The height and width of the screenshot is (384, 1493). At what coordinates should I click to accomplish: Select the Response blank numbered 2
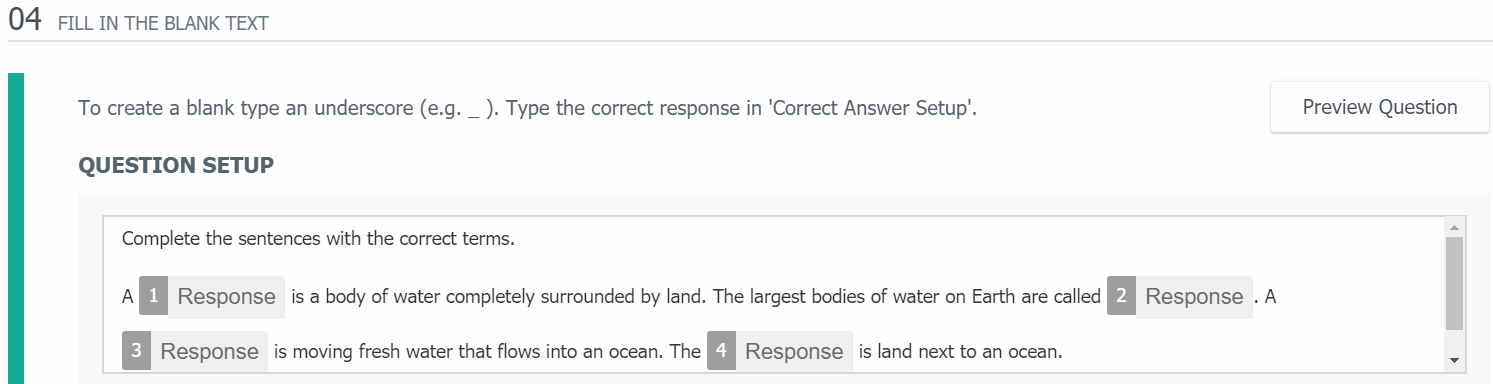pos(1180,297)
